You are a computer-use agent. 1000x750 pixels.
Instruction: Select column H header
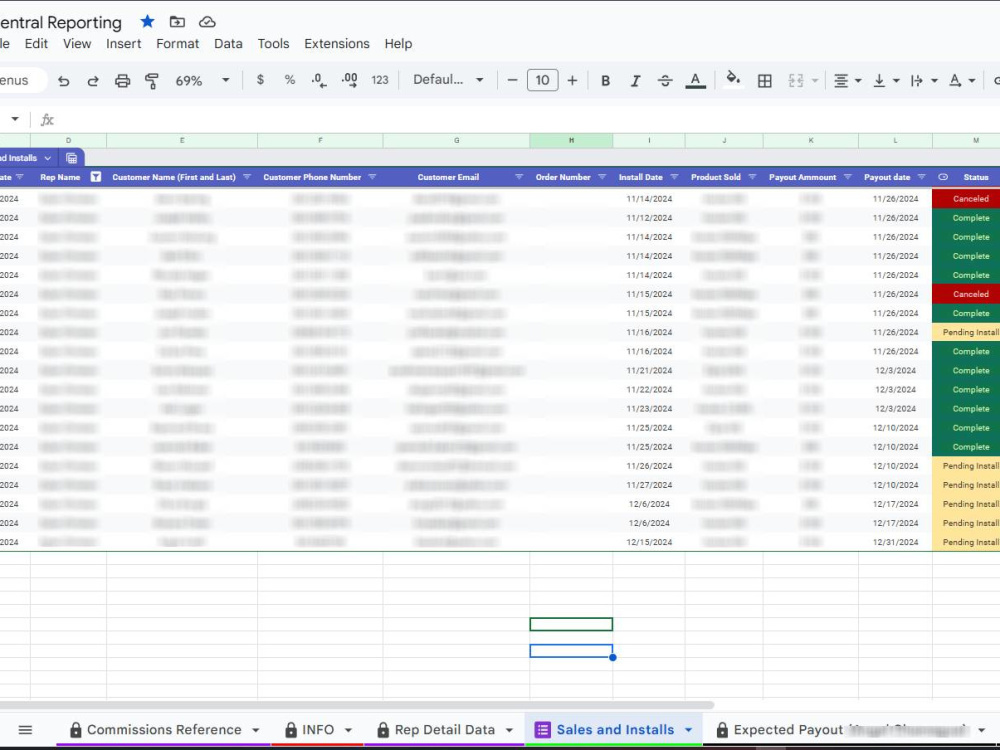(571, 140)
